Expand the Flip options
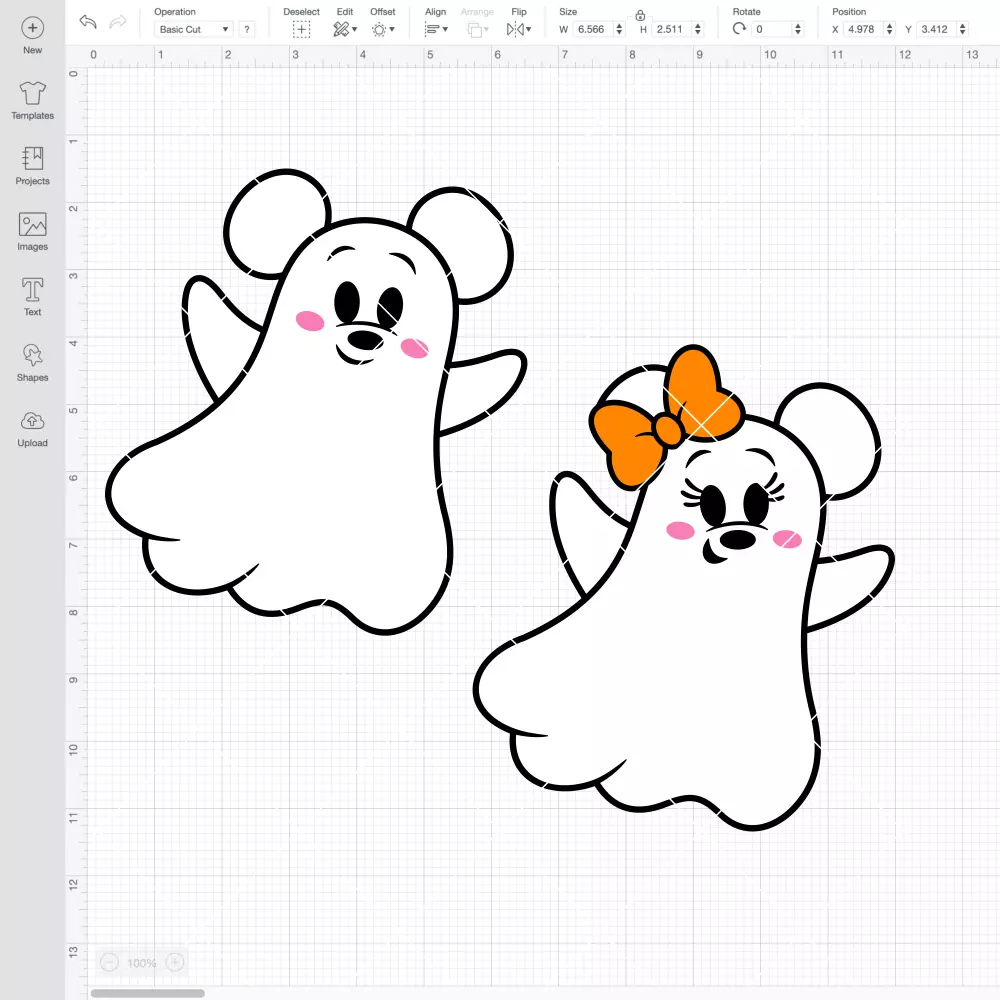This screenshot has width=1000, height=1000. (518, 29)
